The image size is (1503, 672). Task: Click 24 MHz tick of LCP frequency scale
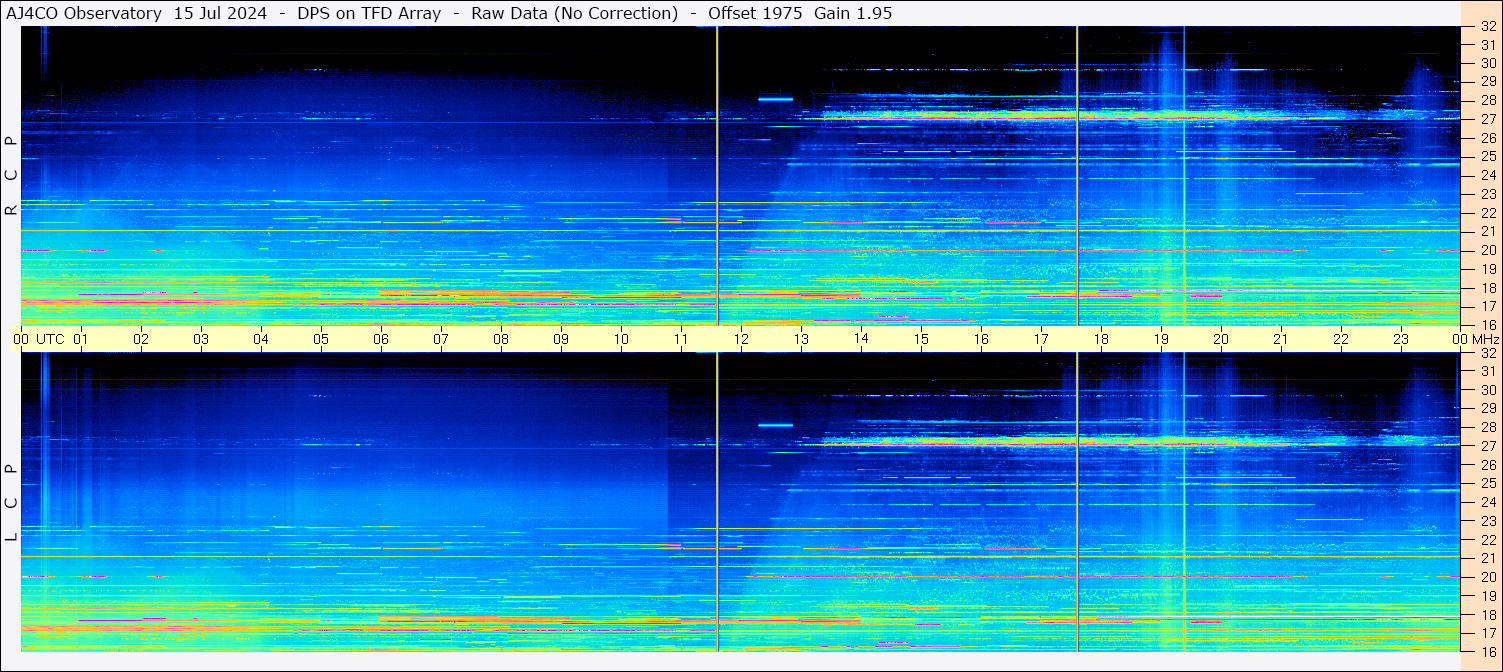[1487, 502]
